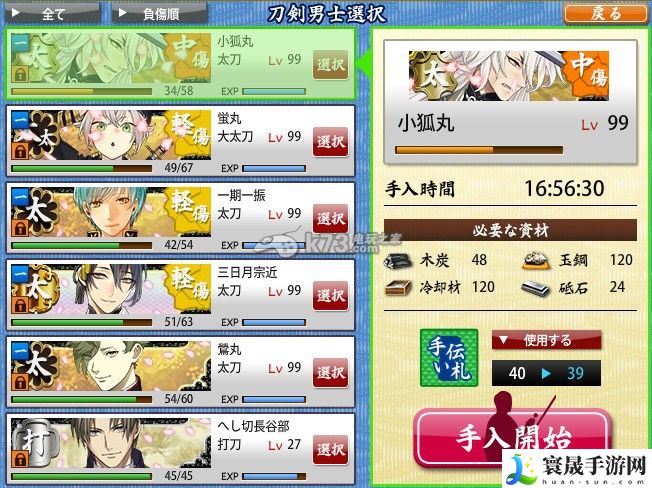Expand the 使用する help token dropdown

coord(546,340)
